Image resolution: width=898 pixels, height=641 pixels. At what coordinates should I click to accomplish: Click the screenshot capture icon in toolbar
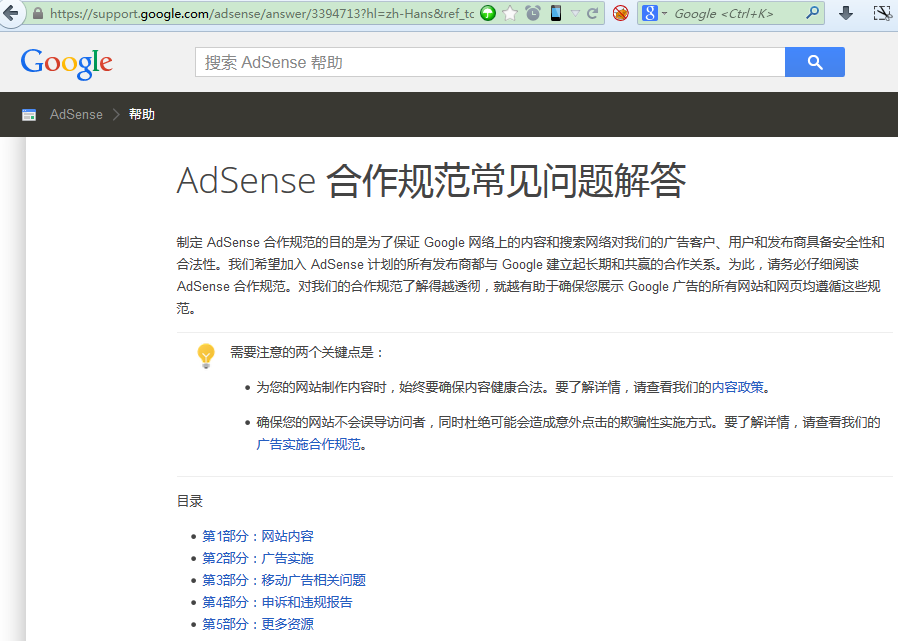point(883,13)
